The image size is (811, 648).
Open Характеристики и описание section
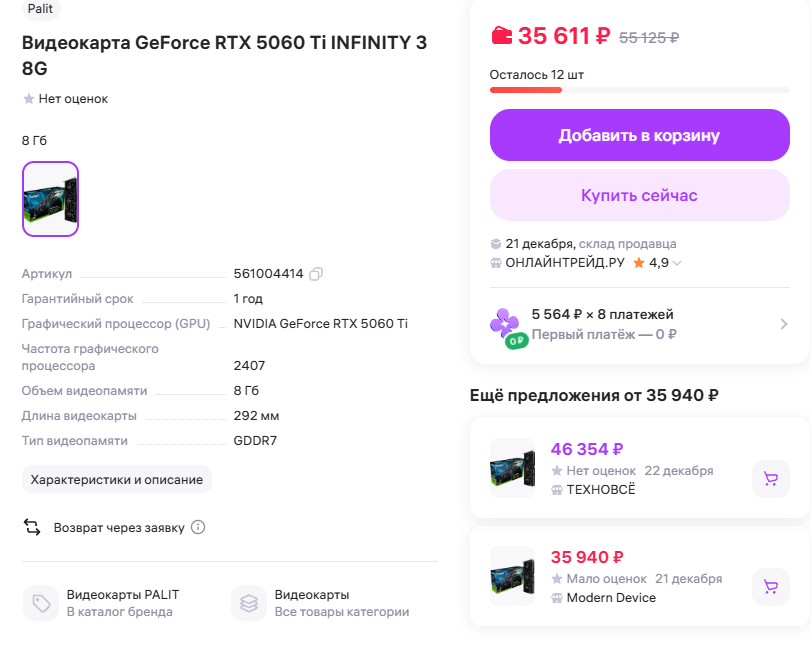(x=117, y=480)
